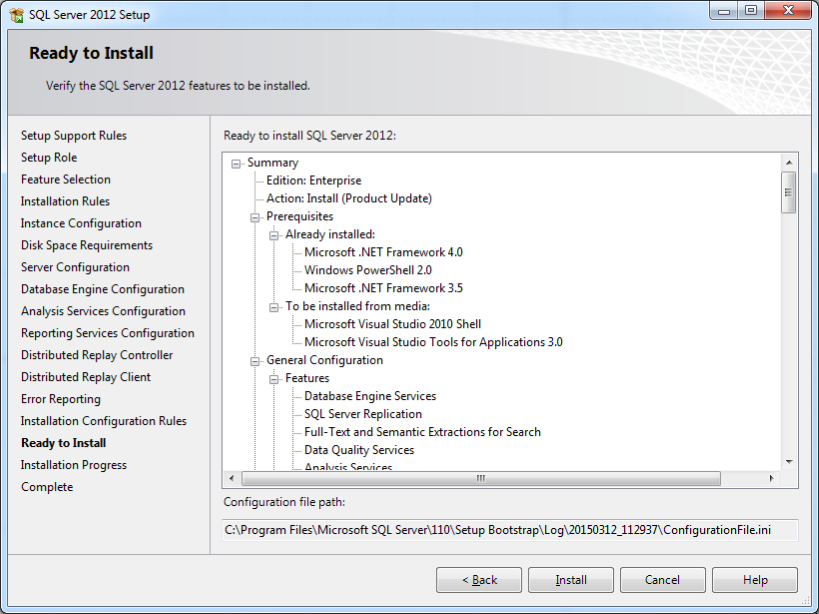This screenshot has width=819, height=614.
Task: Select Data Quality Services row
Action: pos(359,450)
